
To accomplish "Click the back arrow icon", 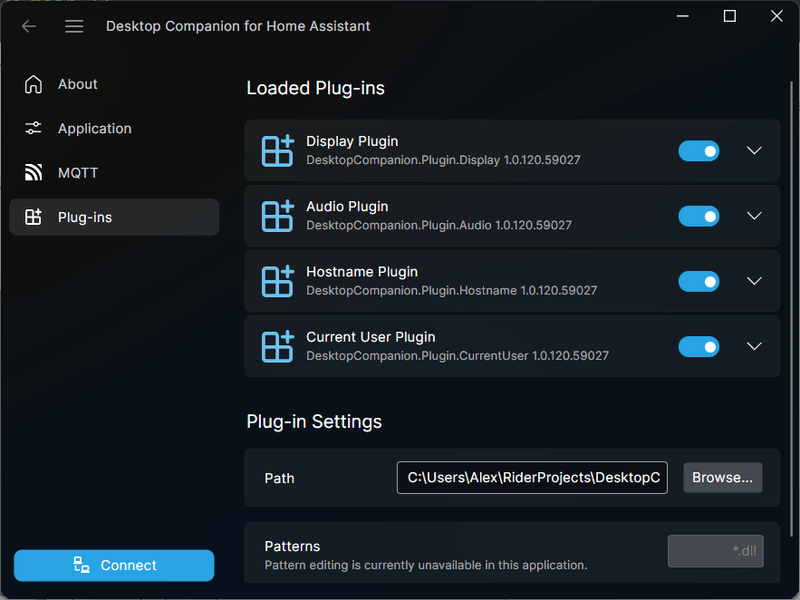I will click(x=29, y=26).
